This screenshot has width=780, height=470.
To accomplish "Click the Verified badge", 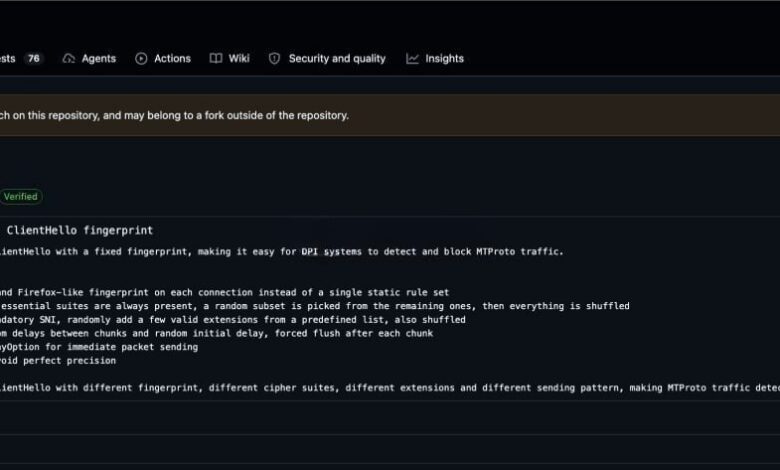I will tap(20, 196).
